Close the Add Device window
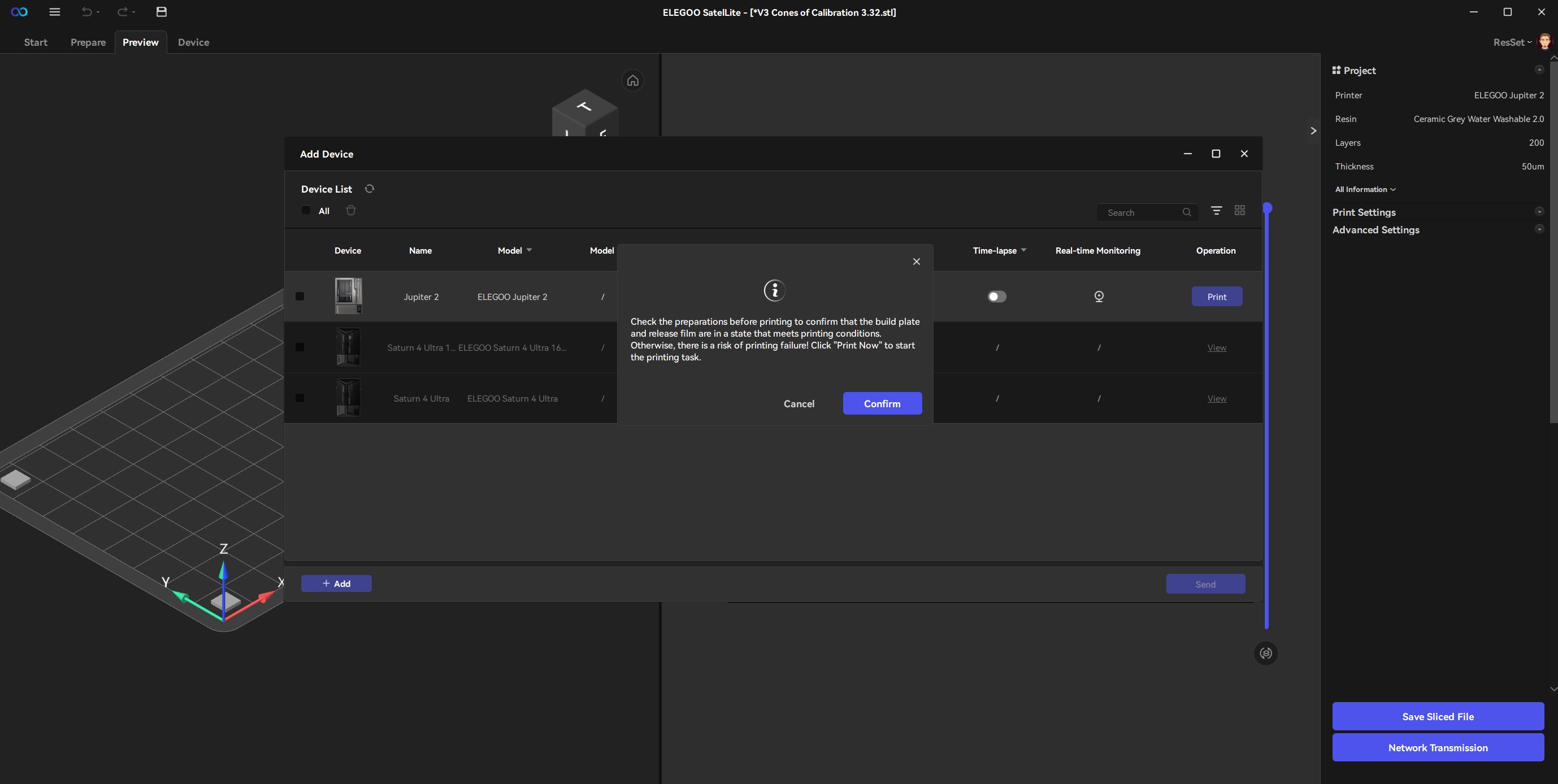This screenshot has height=784, width=1558. tap(1244, 154)
